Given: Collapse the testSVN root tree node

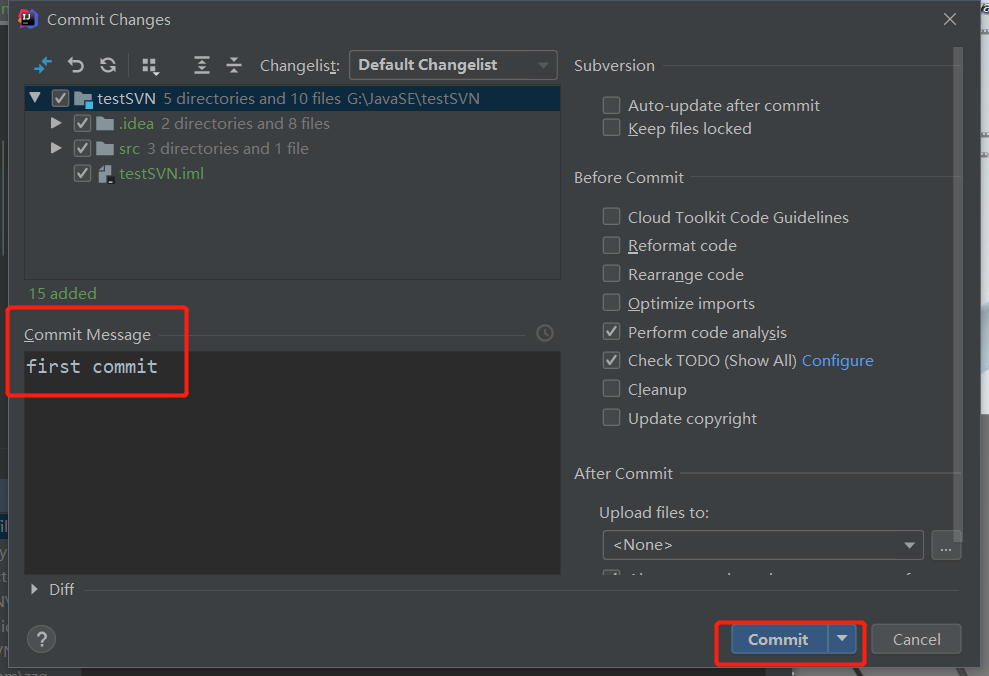Looking at the screenshot, I should coord(35,98).
